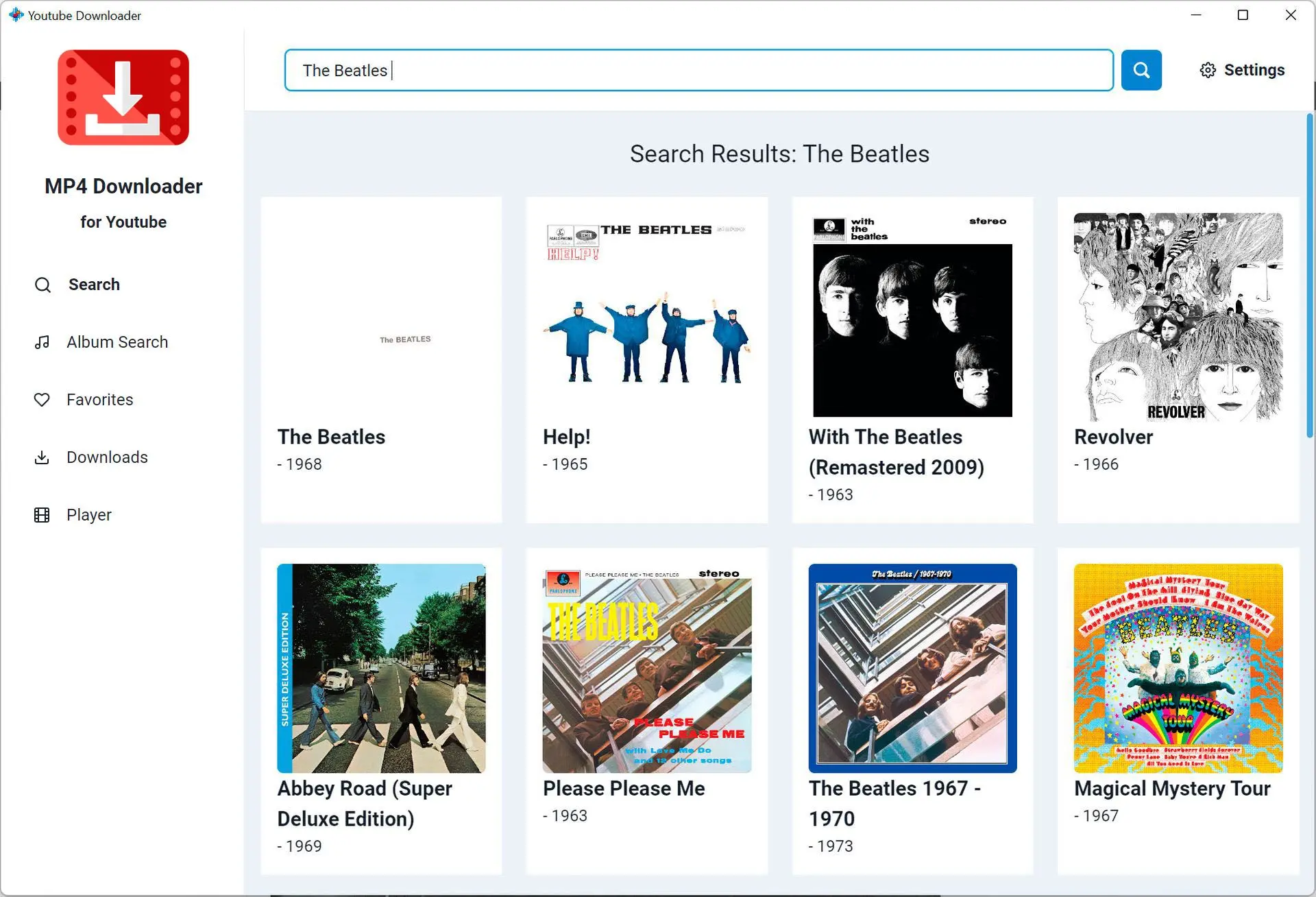The image size is (1316, 897).
Task: Click the Search sidebar icon
Action: coord(43,284)
